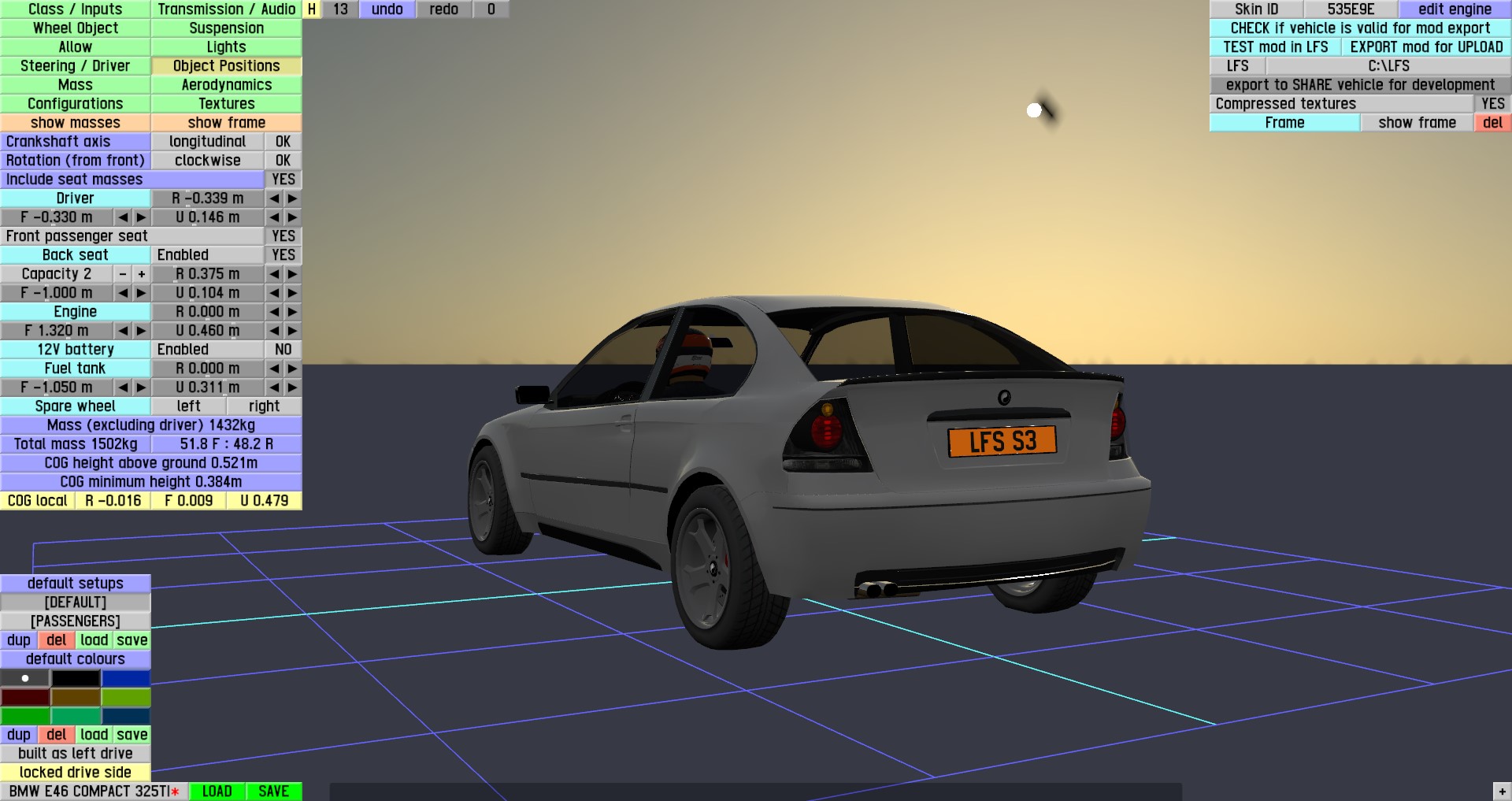
Task: Click EXPORT mod for UPLOAD
Action: 1427,47
